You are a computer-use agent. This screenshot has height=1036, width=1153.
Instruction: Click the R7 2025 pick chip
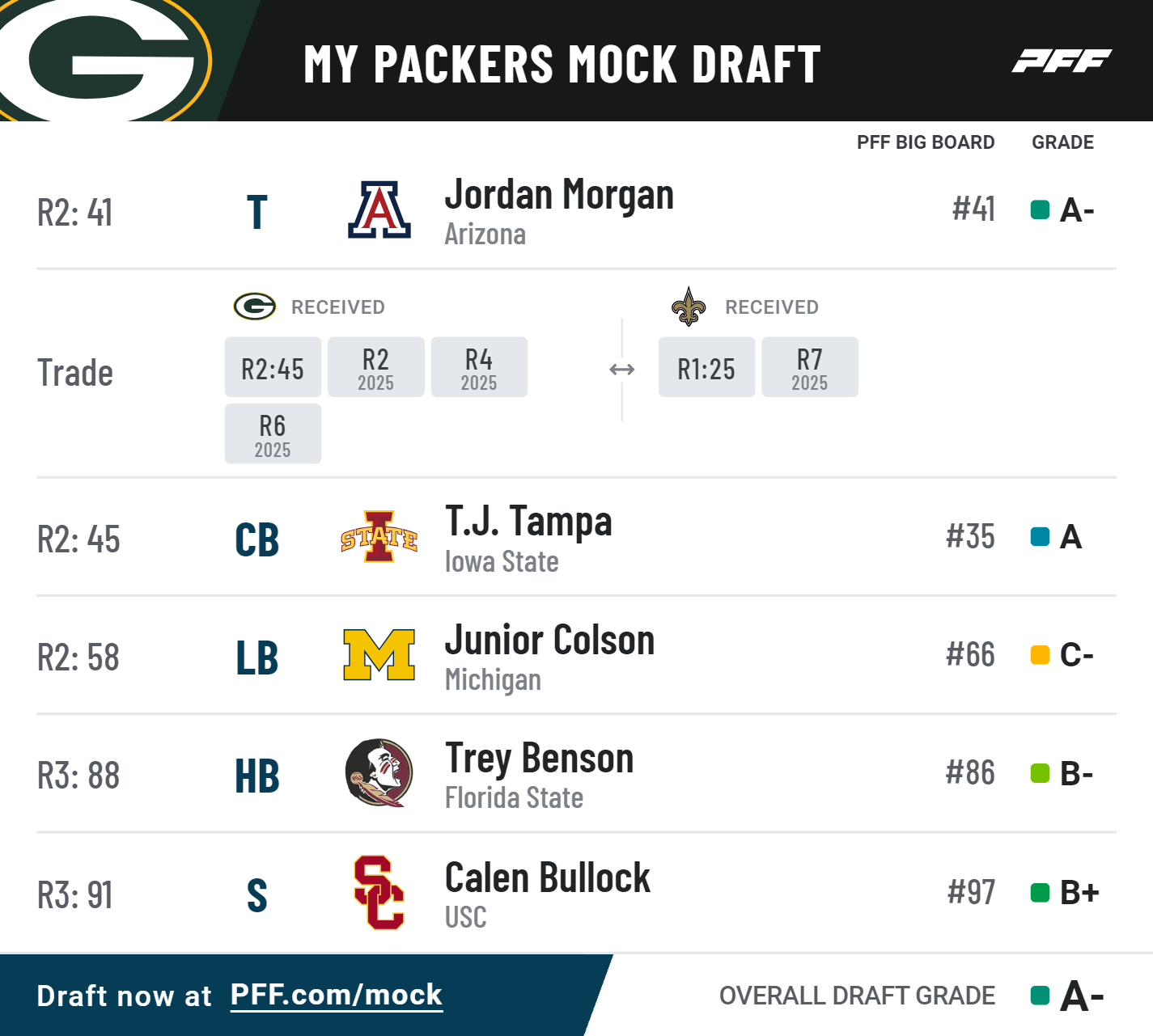tap(809, 368)
